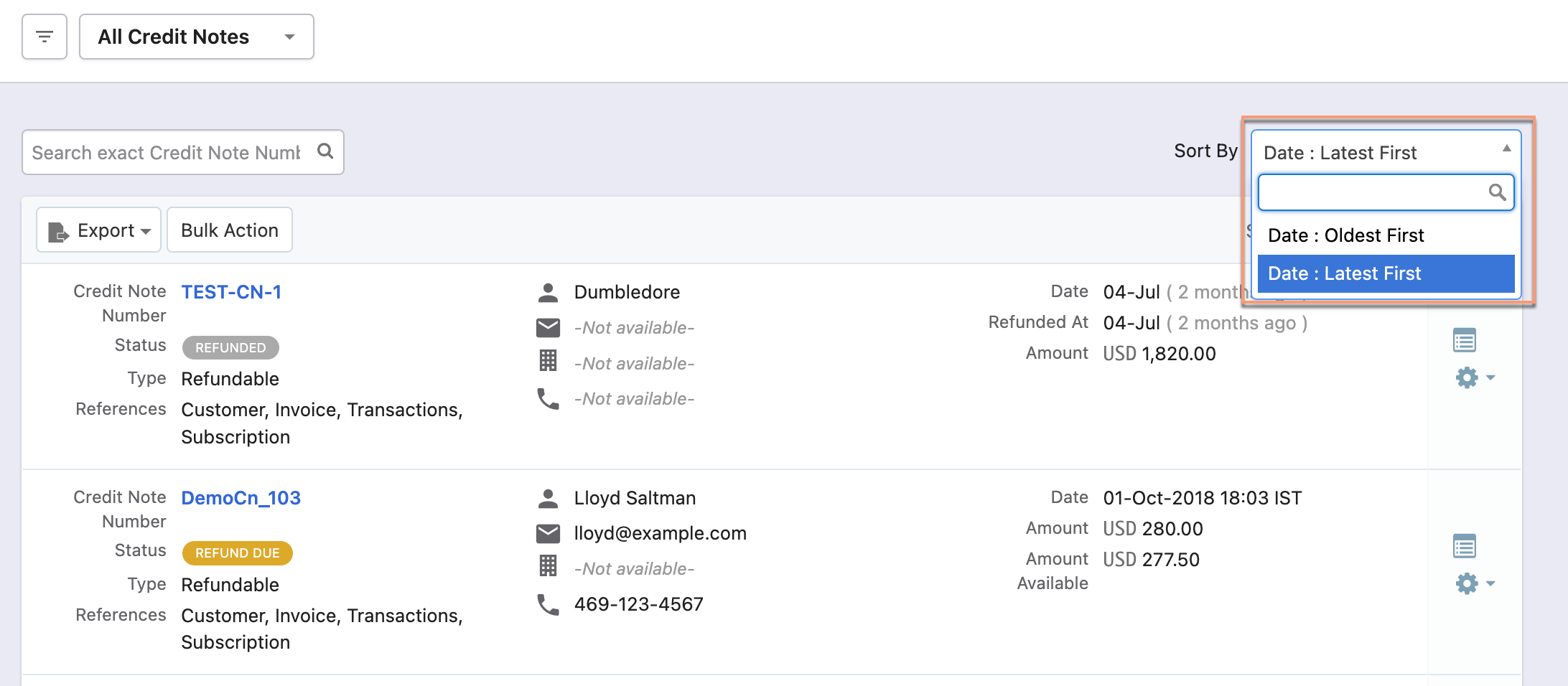
Task: Click the details list icon for DemoCn_103
Action: 1464,546
